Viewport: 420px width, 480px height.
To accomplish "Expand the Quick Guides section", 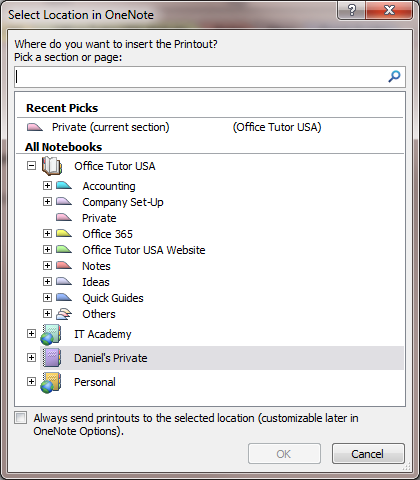I will click(x=47, y=297).
